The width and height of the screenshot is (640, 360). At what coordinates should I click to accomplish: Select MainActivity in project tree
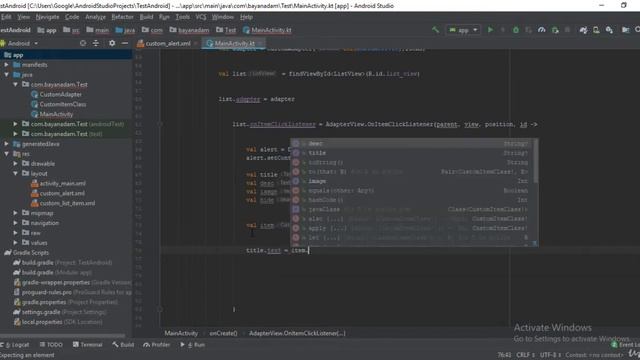(52, 114)
